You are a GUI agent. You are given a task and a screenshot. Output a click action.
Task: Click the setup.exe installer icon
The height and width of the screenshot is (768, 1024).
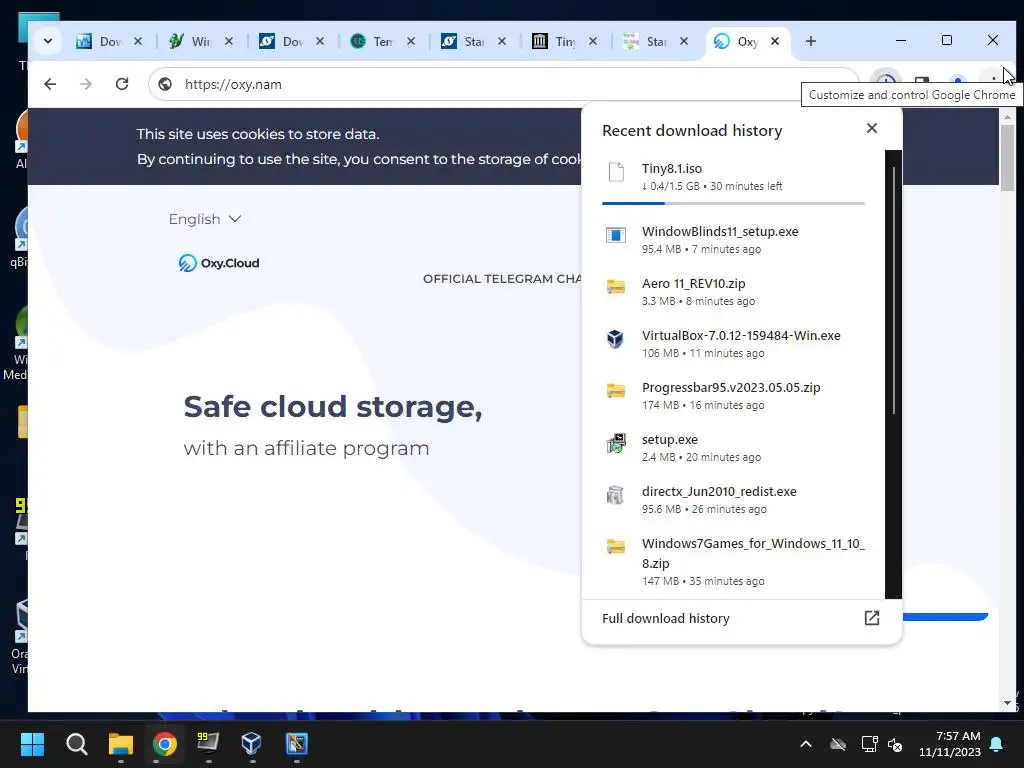(616, 443)
